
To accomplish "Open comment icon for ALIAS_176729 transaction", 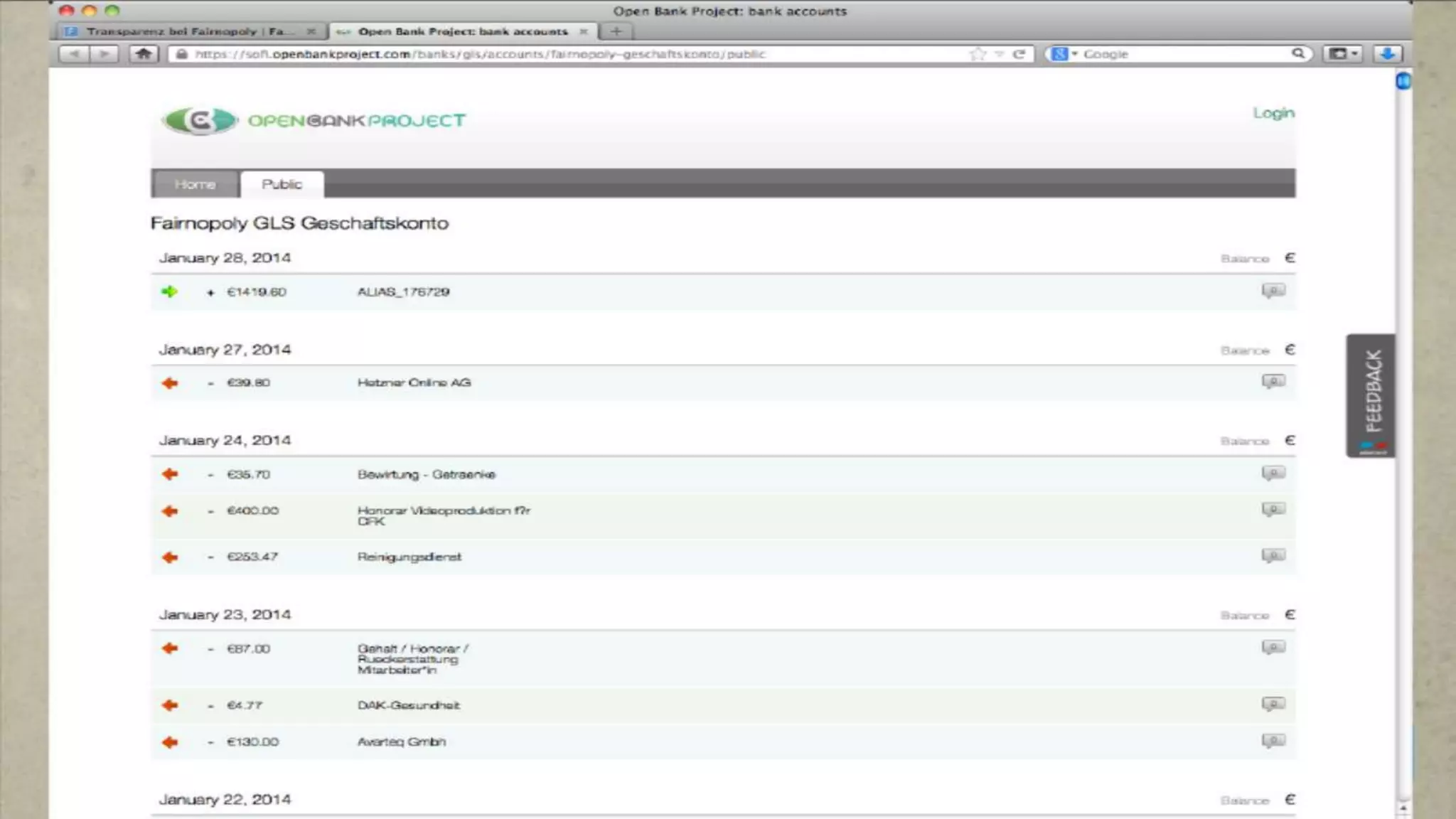I will (x=1273, y=291).
